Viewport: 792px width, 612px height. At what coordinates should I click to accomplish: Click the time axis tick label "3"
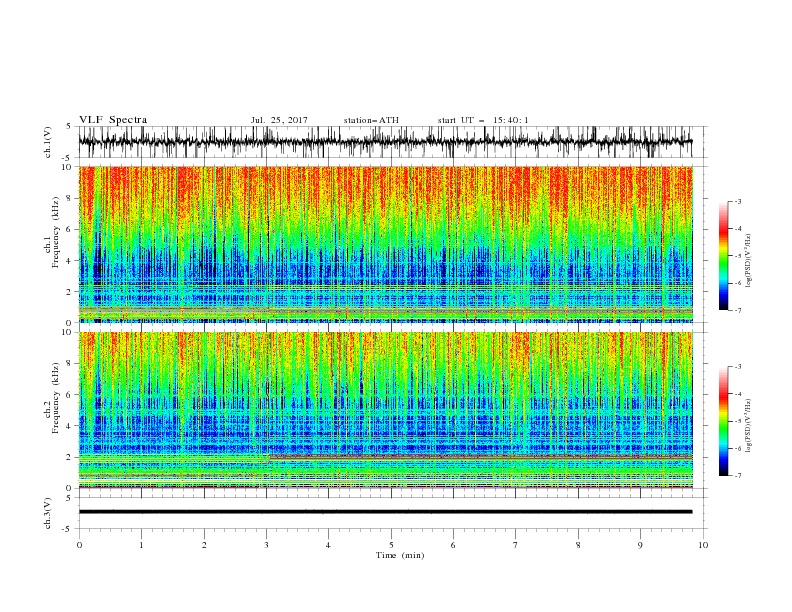coord(266,545)
